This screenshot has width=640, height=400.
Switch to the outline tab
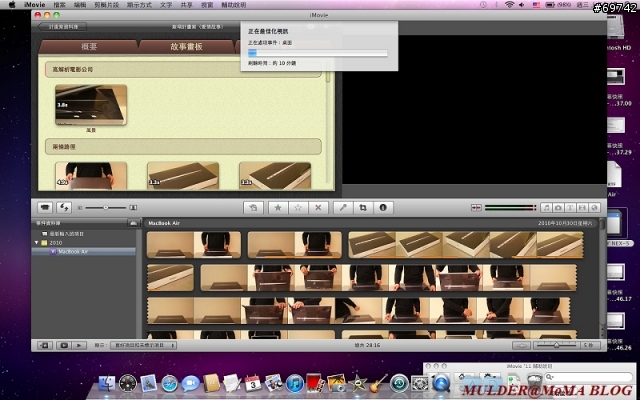pyautogui.click(x=89, y=47)
